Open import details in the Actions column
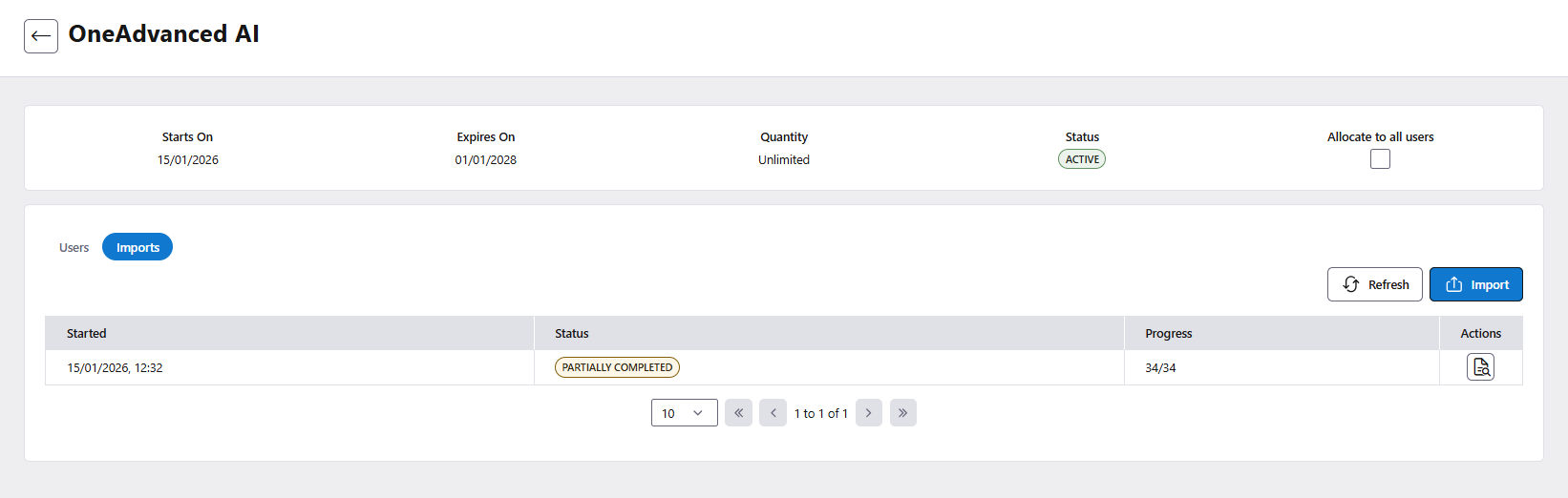Image resolution: width=1568 pixels, height=498 pixels. 1480,367
